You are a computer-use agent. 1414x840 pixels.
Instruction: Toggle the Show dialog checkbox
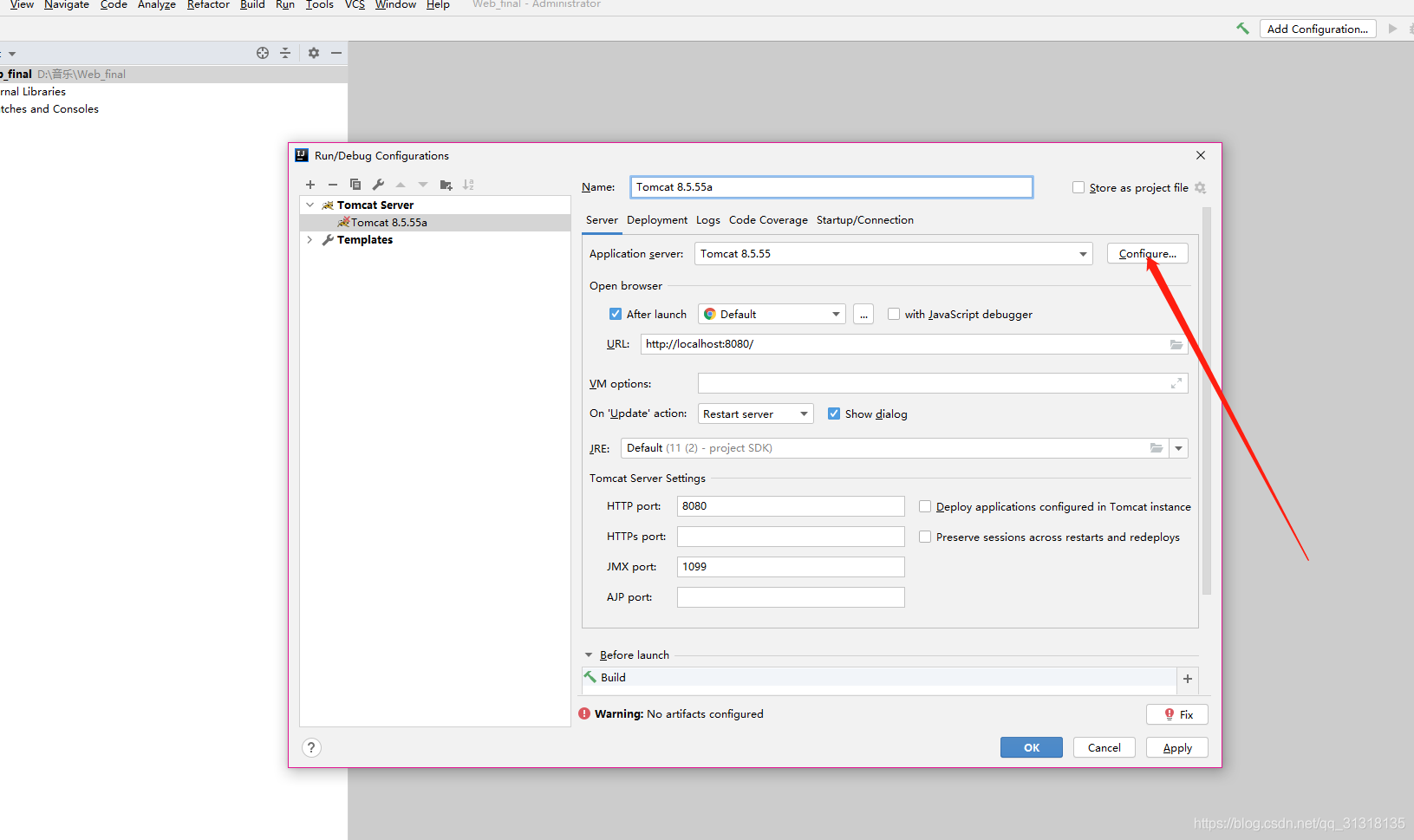click(x=834, y=413)
